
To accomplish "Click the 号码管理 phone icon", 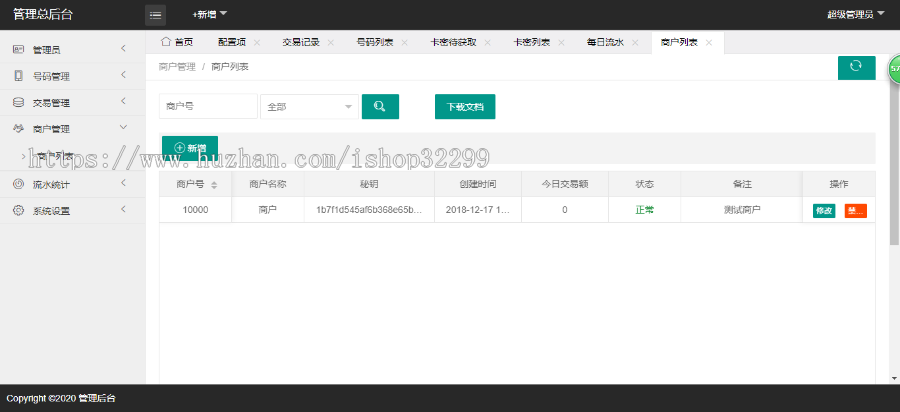I will coord(18,76).
